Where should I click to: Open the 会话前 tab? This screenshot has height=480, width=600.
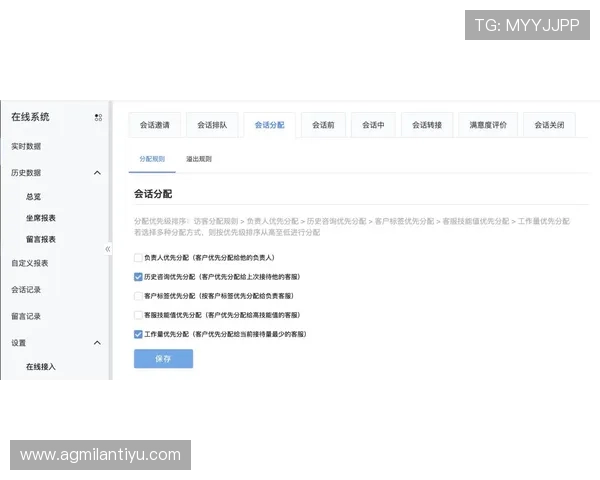(323, 125)
